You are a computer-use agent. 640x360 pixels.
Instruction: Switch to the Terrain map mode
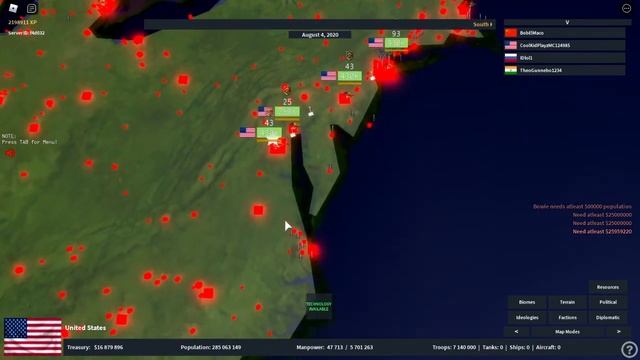[x=567, y=302]
